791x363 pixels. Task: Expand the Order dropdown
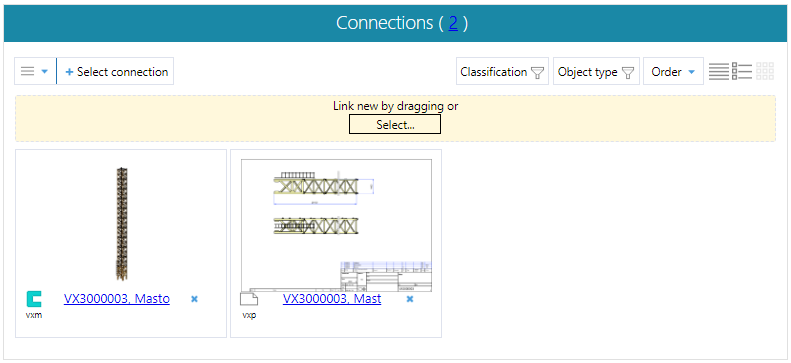pyautogui.click(x=673, y=72)
